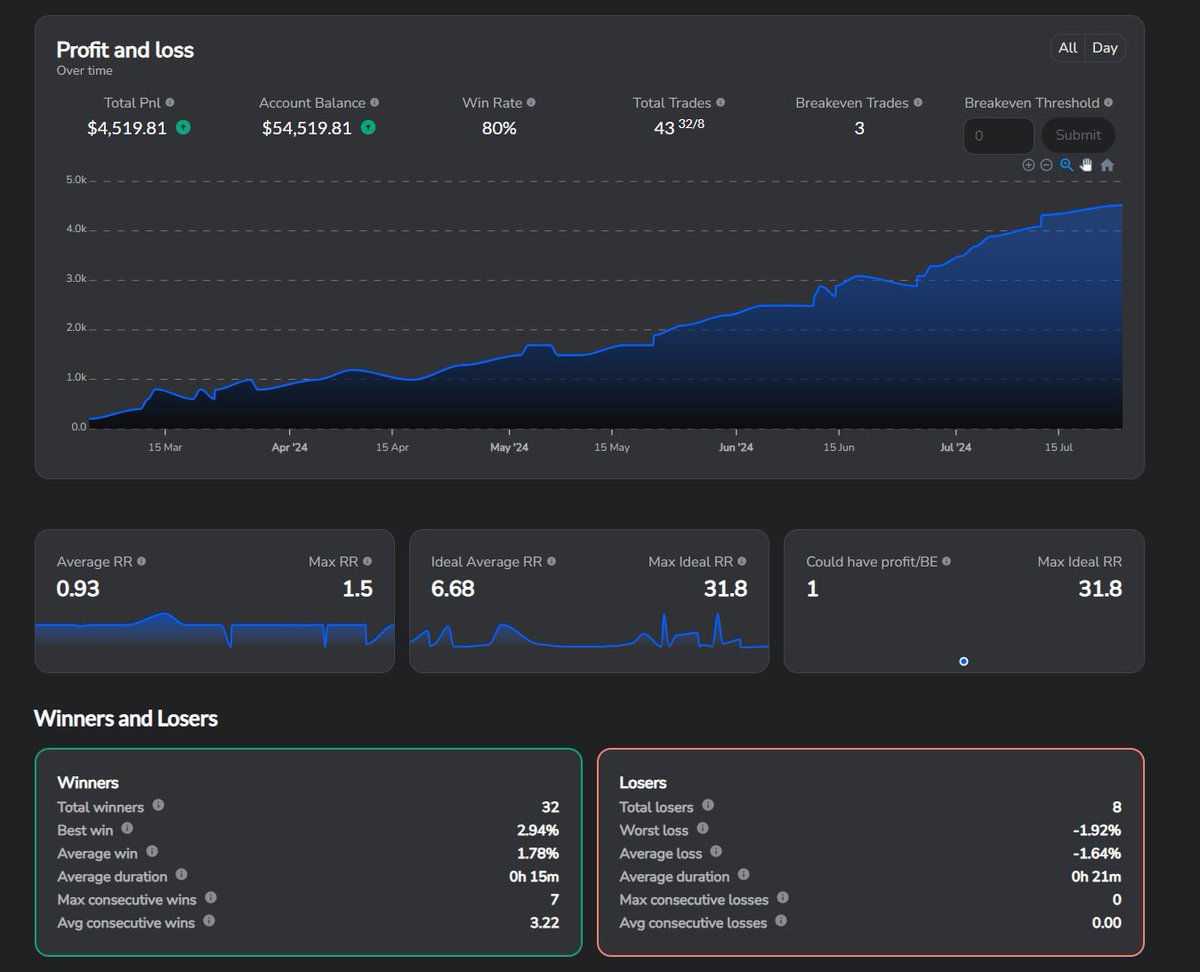Screen dimensions: 1200x972
Task: Show info for Breakeven Threshold
Action: (1108, 102)
